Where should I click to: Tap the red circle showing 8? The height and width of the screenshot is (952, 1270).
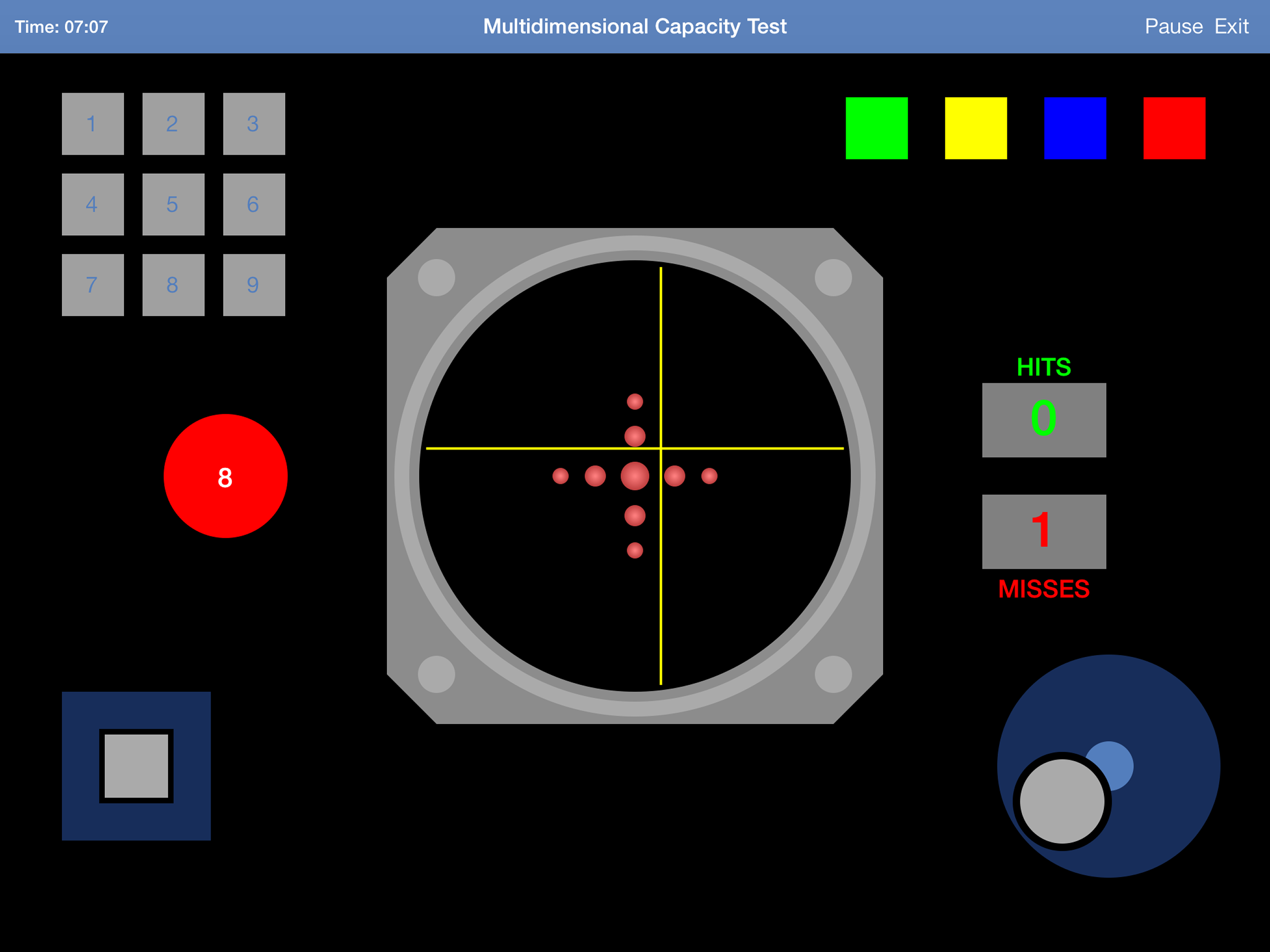pyautogui.click(x=225, y=476)
